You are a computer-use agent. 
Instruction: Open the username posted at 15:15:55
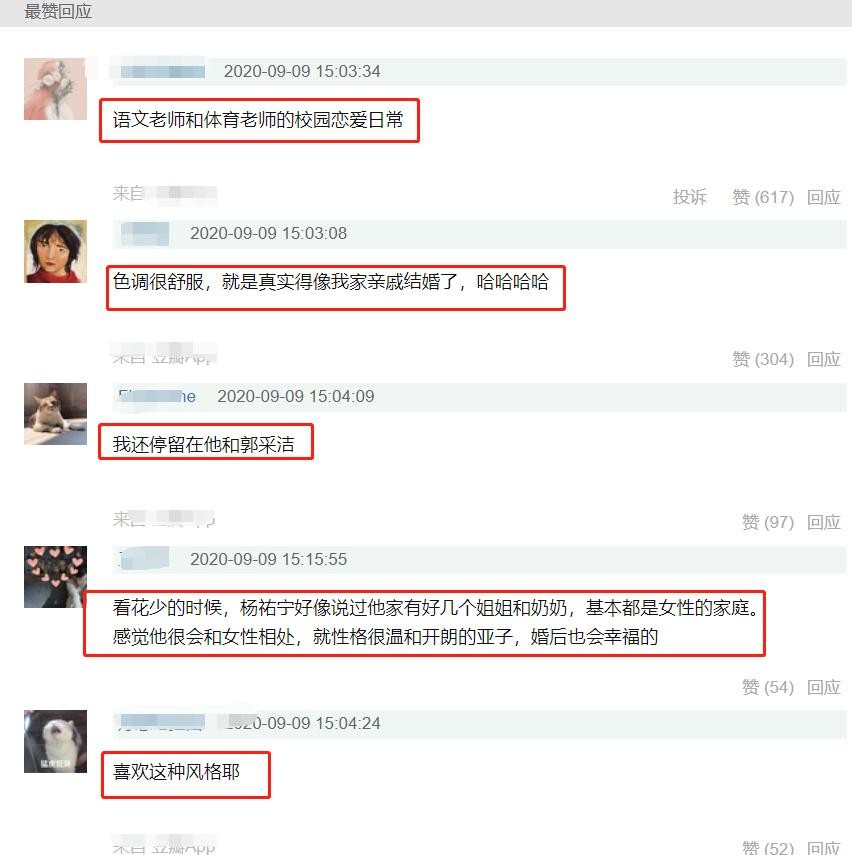pyautogui.click(x=145, y=559)
